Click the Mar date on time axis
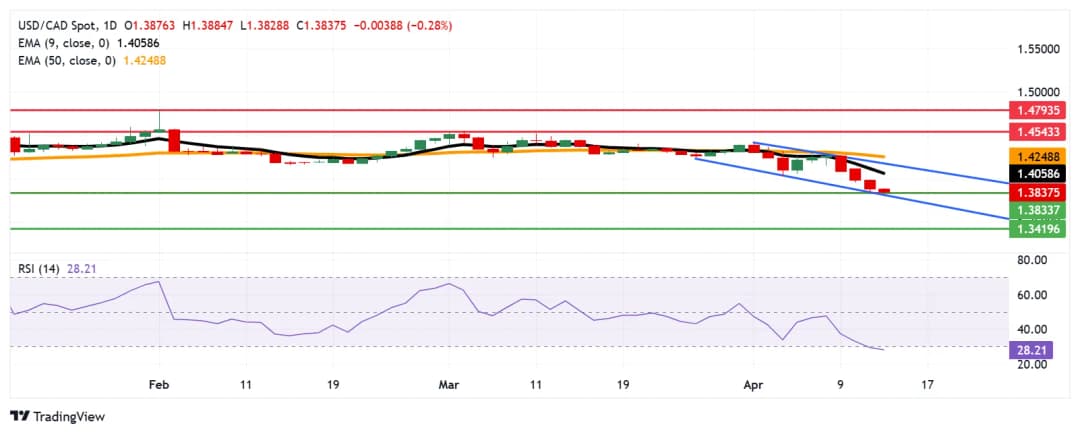 coord(446,383)
